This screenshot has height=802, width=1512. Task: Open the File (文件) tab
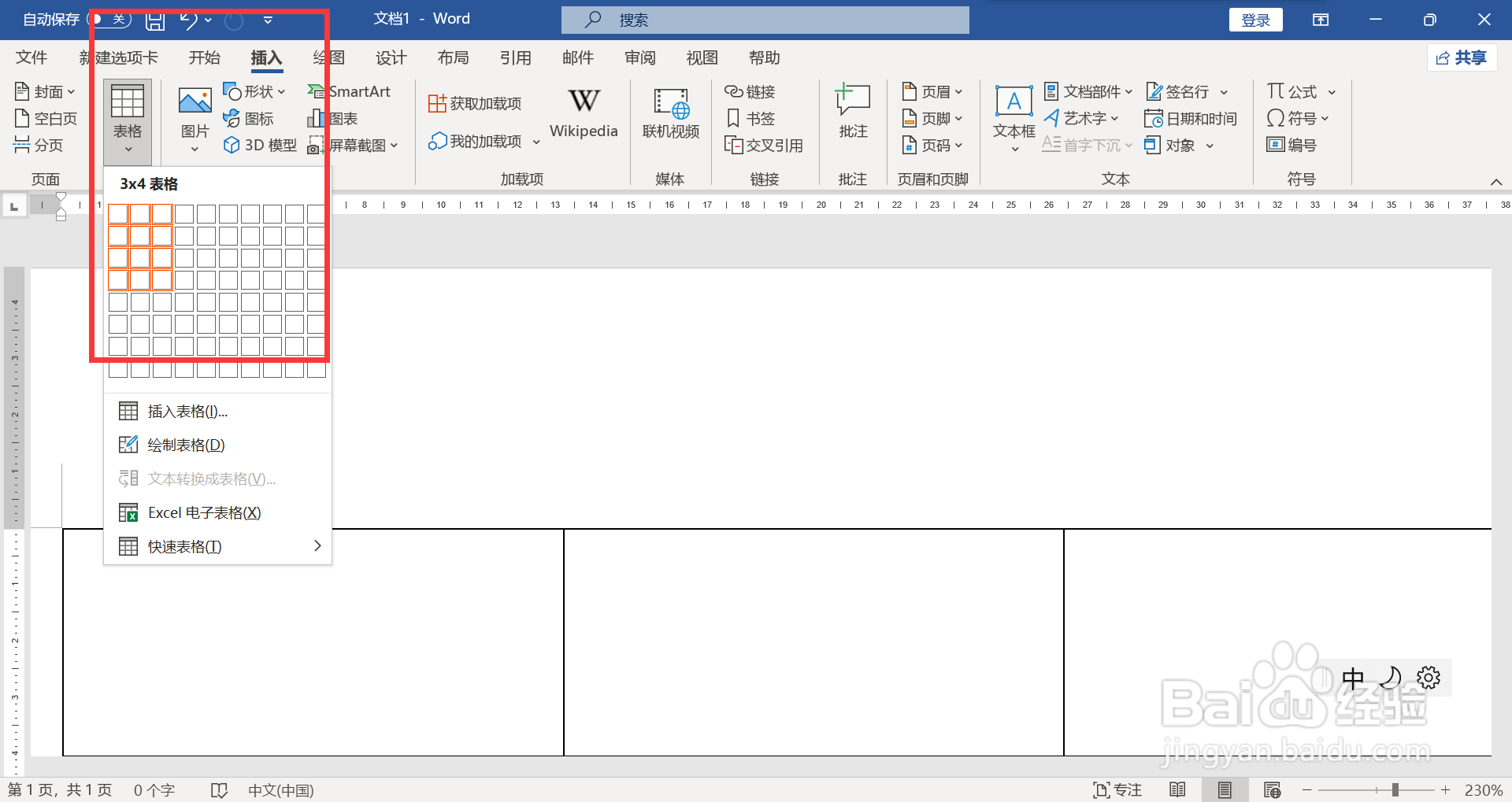click(x=31, y=57)
